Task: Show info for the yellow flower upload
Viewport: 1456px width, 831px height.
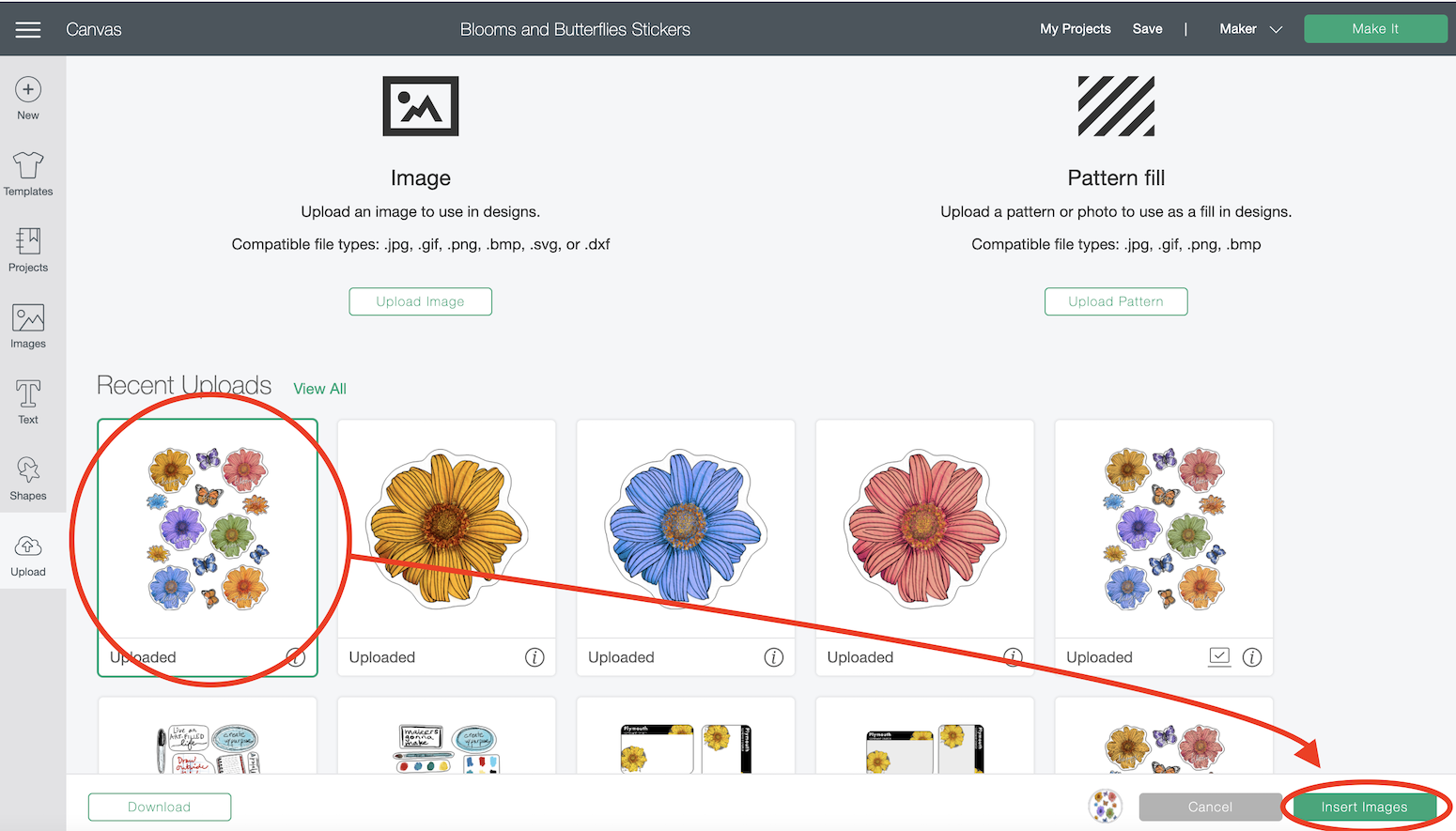Action: pos(534,657)
